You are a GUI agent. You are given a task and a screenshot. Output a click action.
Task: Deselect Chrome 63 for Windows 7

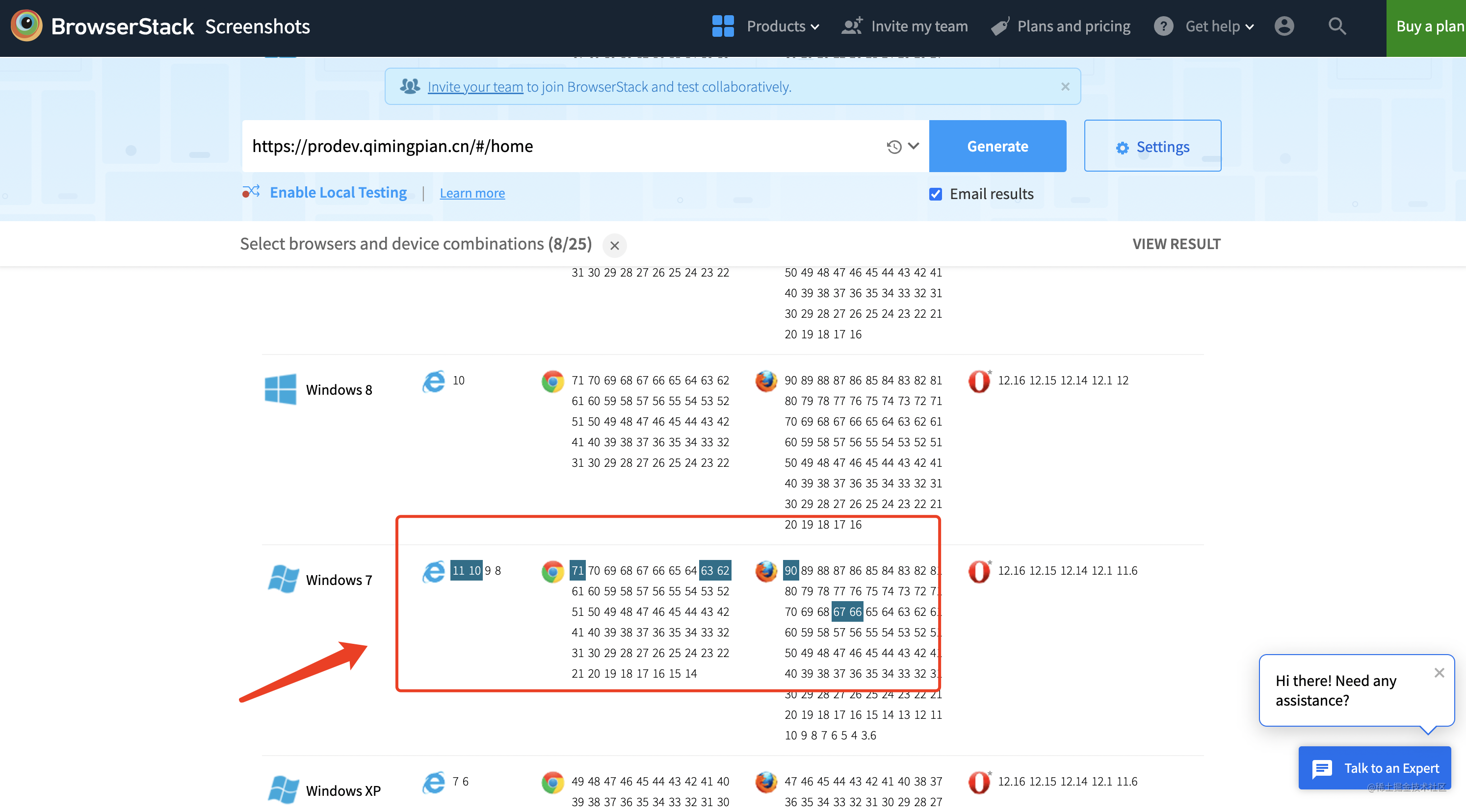(707, 570)
